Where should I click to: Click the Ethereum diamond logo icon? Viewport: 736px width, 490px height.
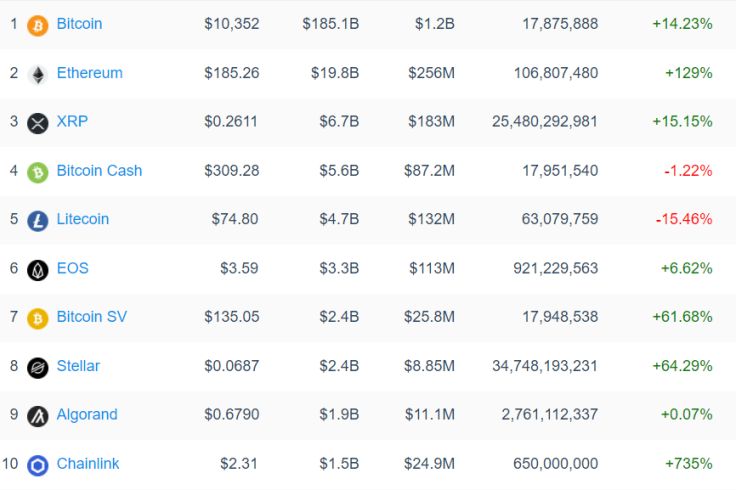tap(38, 75)
